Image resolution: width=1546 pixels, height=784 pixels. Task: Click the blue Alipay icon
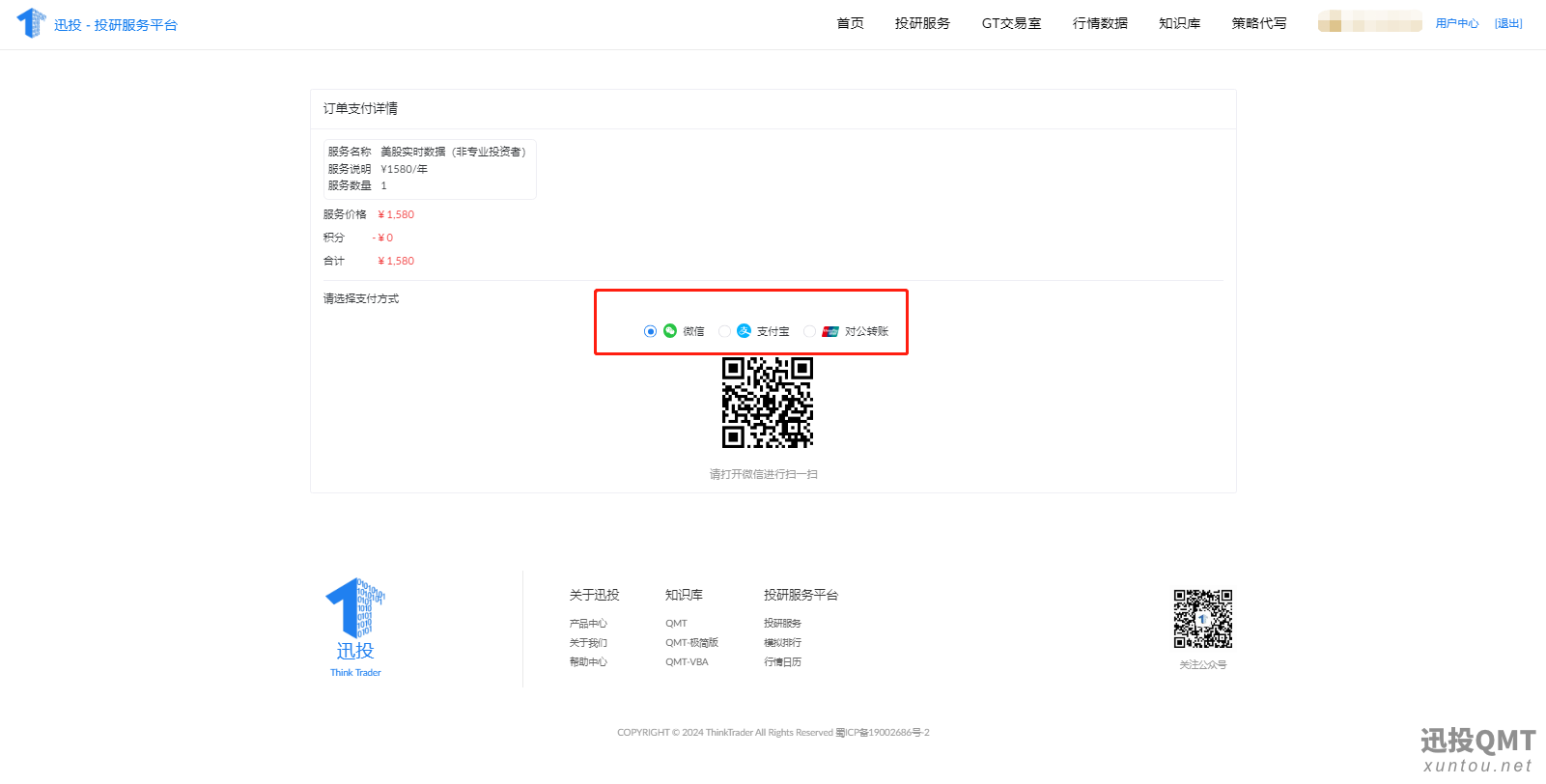744,331
